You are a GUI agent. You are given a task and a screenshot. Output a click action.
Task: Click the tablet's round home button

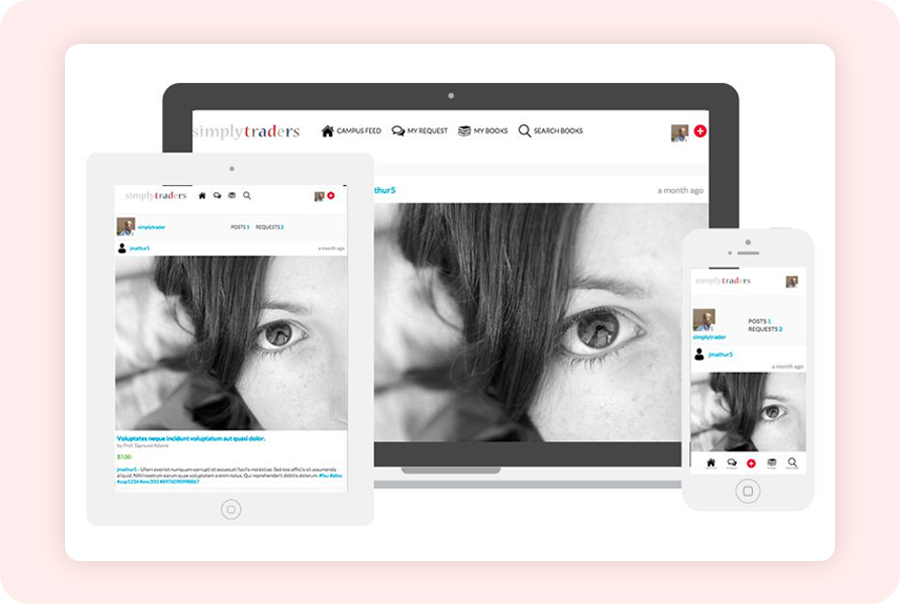tap(231, 509)
